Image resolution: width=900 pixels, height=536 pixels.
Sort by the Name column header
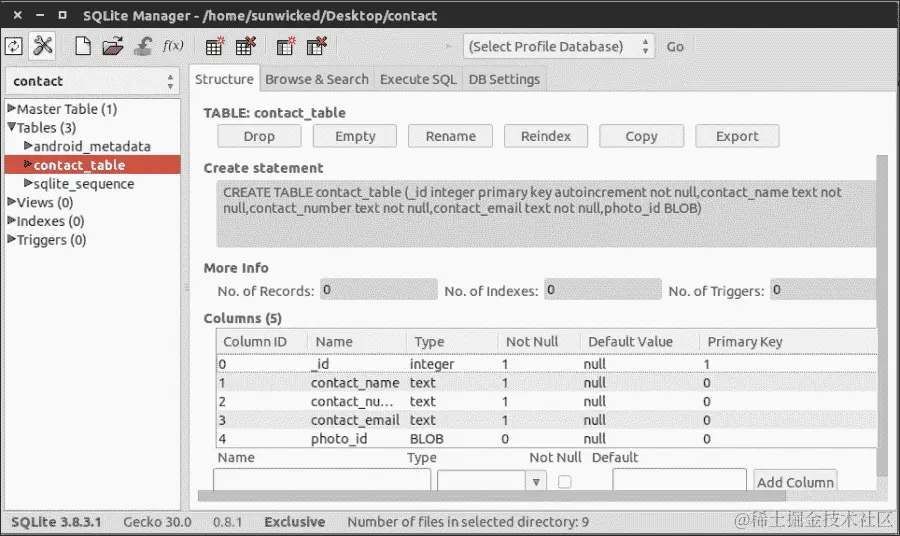(x=357, y=341)
